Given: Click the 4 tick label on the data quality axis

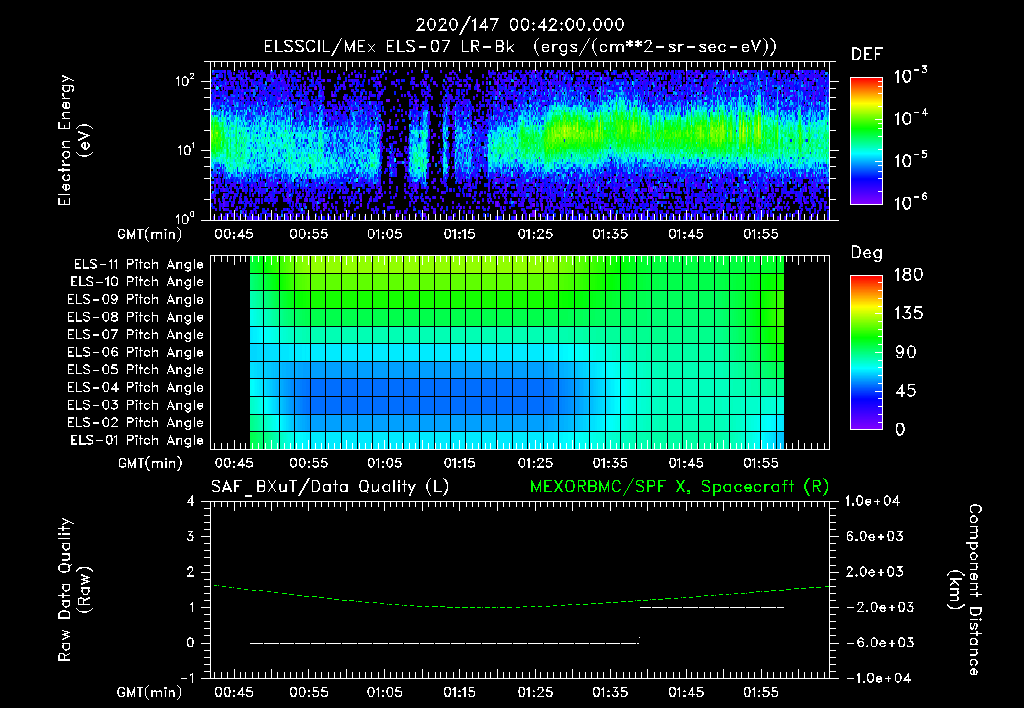Looking at the screenshot, I should tap(191, 502).
